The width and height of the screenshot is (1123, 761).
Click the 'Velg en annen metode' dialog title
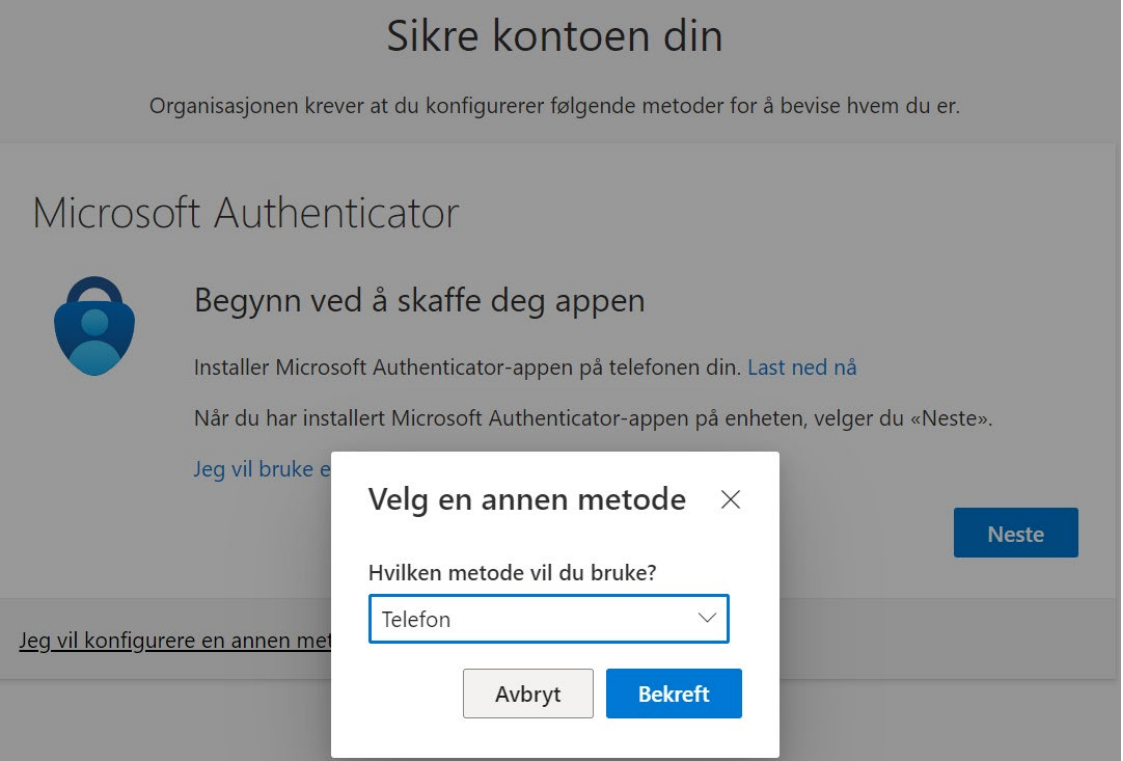[x=526, y=499]
